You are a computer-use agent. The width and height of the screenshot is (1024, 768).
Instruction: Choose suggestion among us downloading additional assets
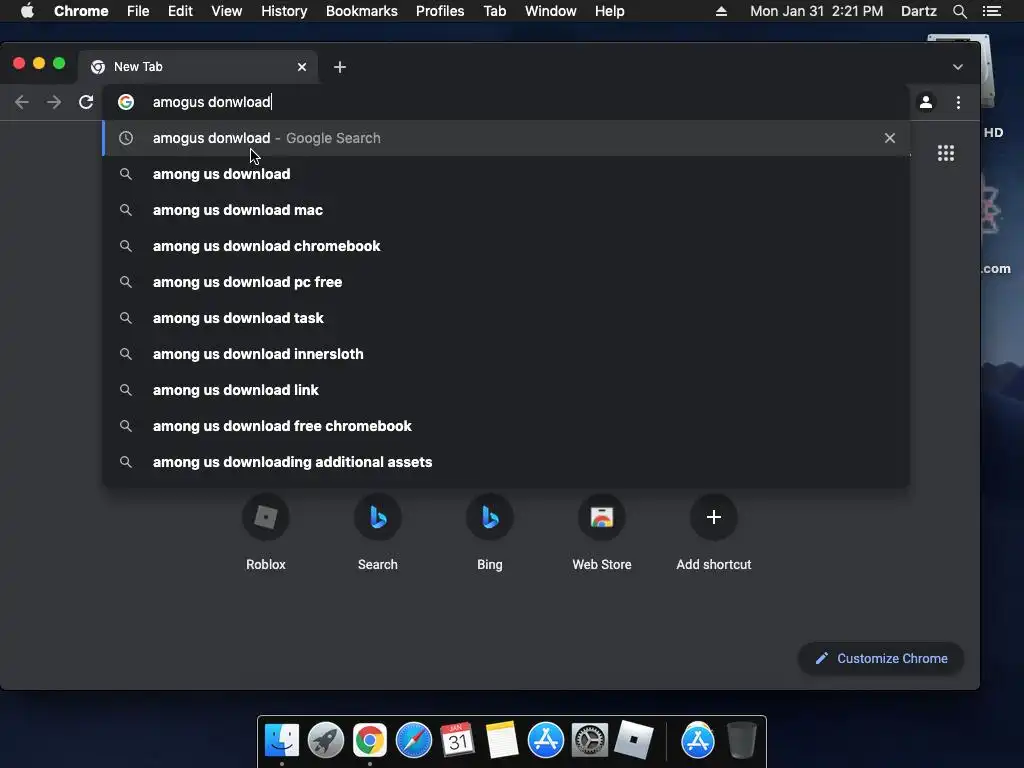506,462
